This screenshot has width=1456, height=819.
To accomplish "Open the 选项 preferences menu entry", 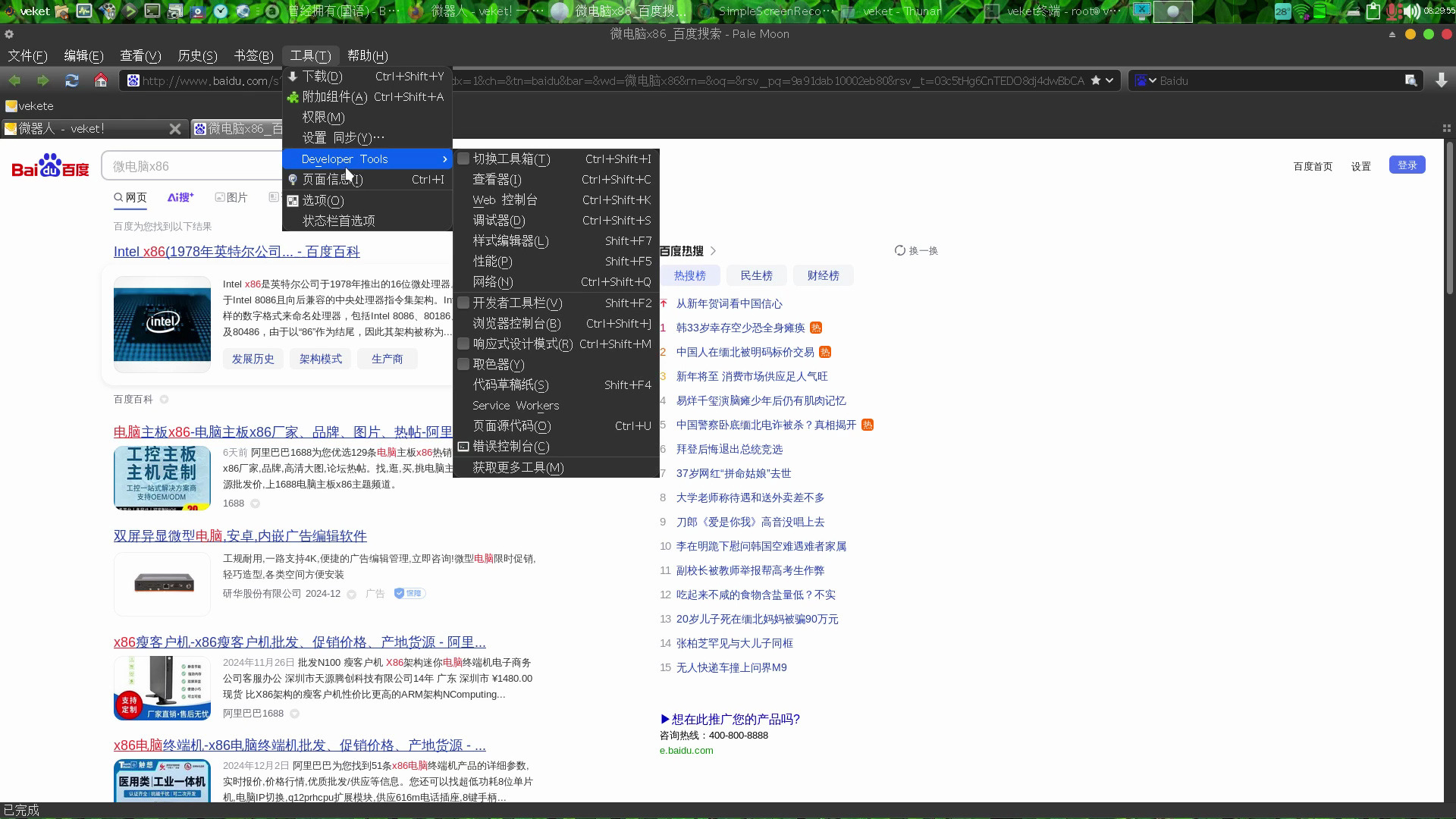I will [x=367, y=200].
